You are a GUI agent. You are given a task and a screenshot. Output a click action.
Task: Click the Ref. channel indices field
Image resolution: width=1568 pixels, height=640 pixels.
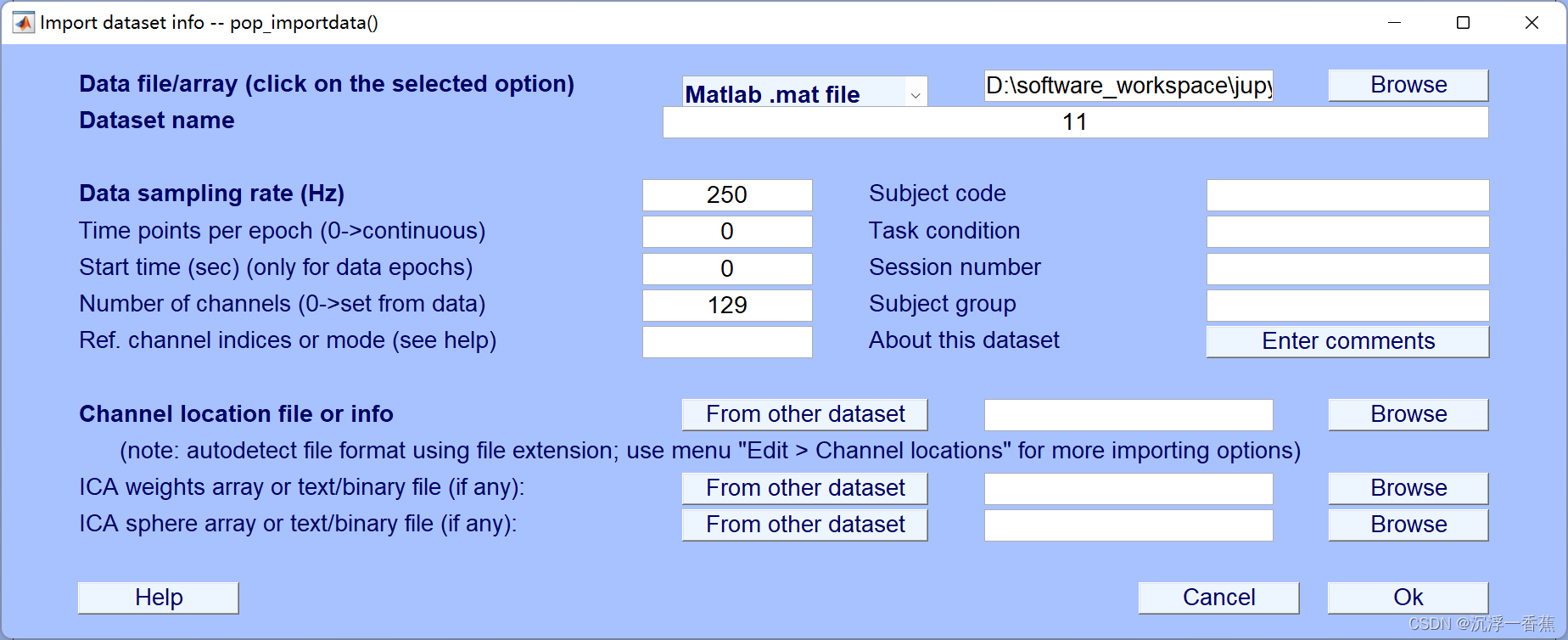[x=727, y=341]
